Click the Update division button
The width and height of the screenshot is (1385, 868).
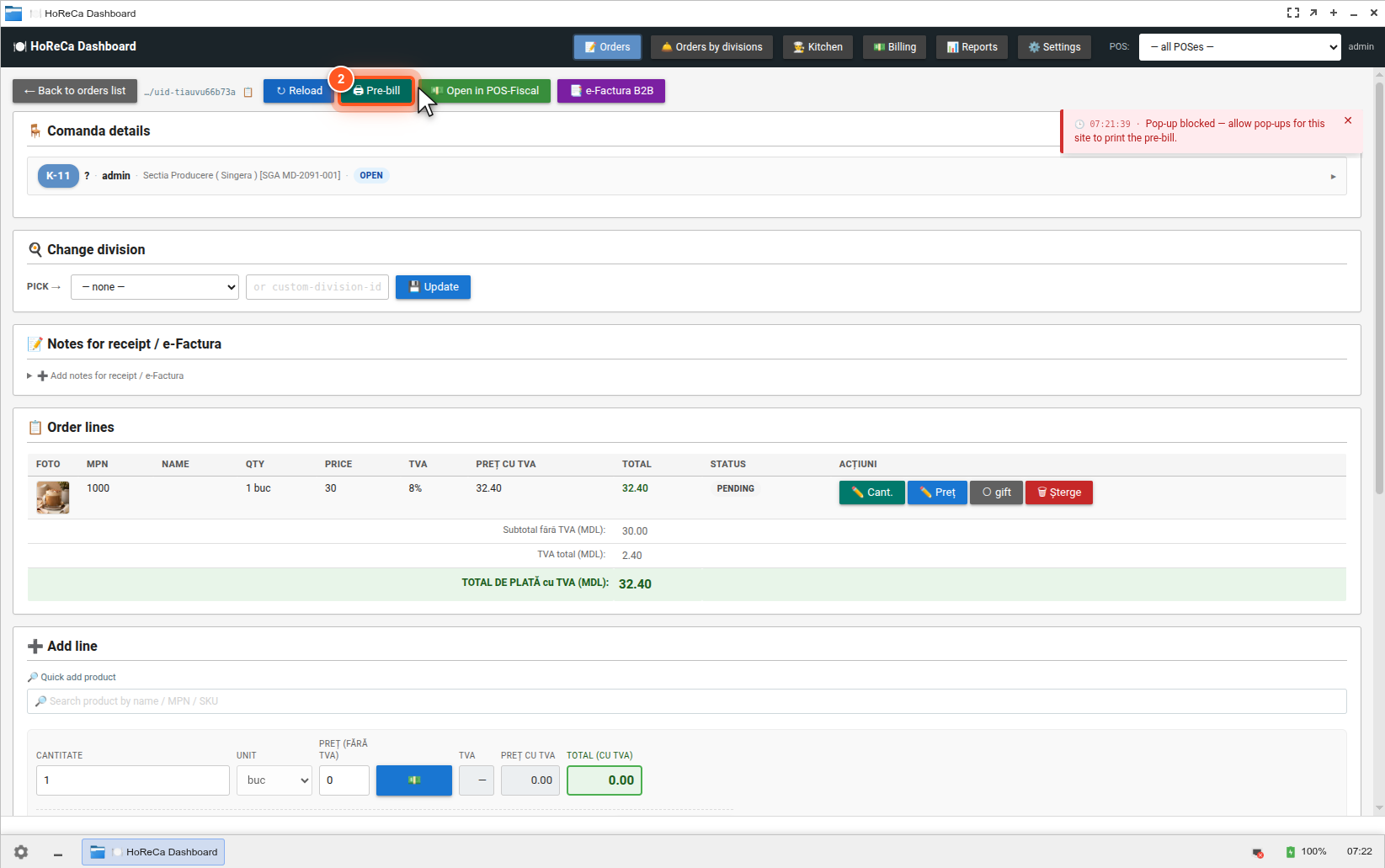[433, 287]
